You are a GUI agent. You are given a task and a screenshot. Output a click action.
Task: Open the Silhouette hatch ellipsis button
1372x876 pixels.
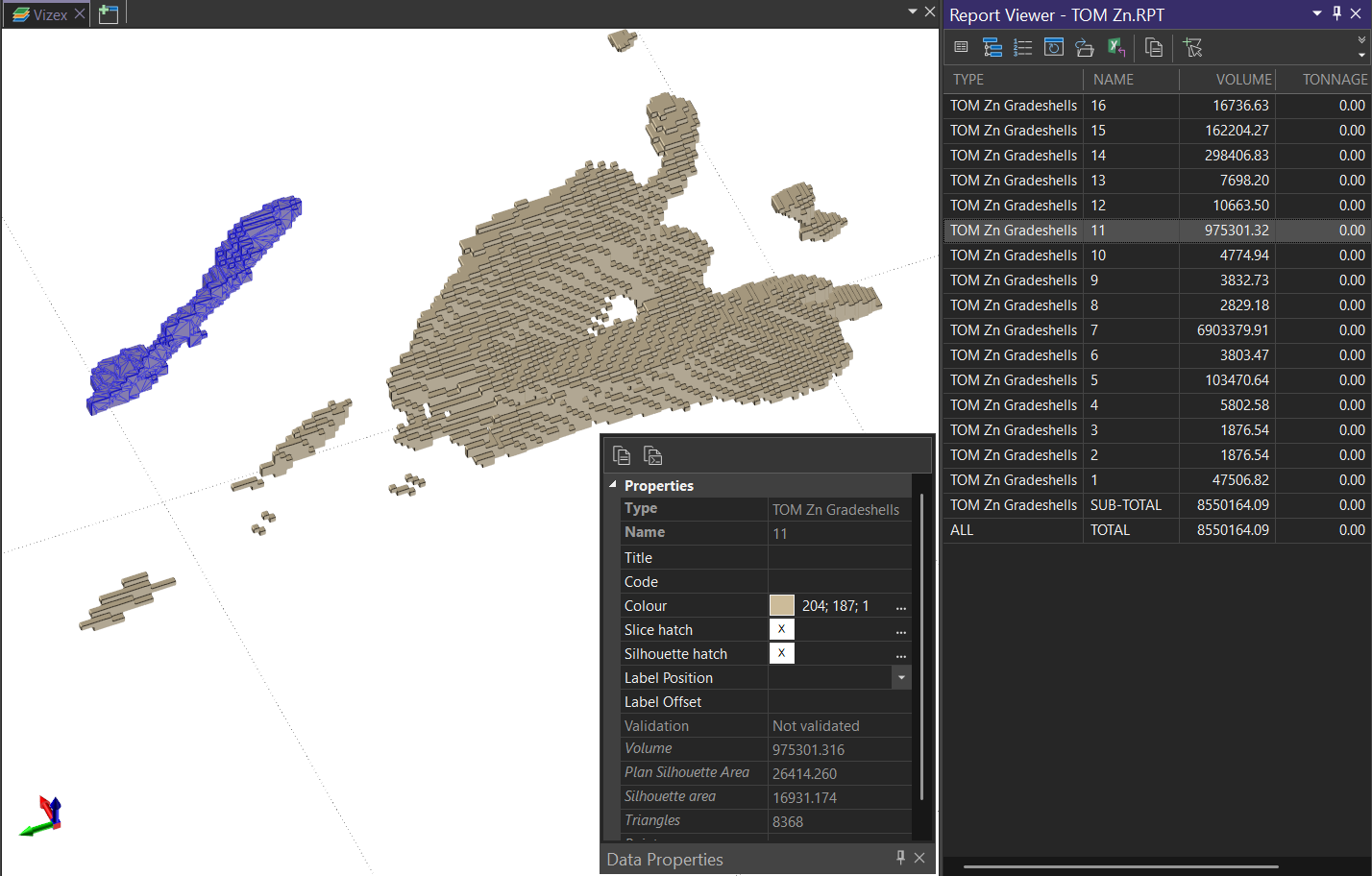click(901, 654)
